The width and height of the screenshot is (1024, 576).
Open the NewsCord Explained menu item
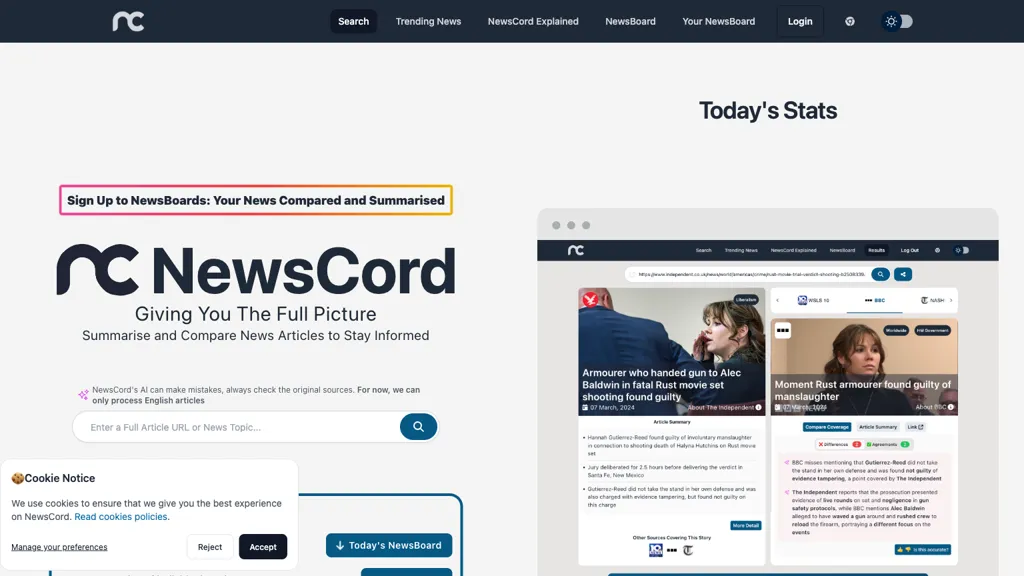533,21
